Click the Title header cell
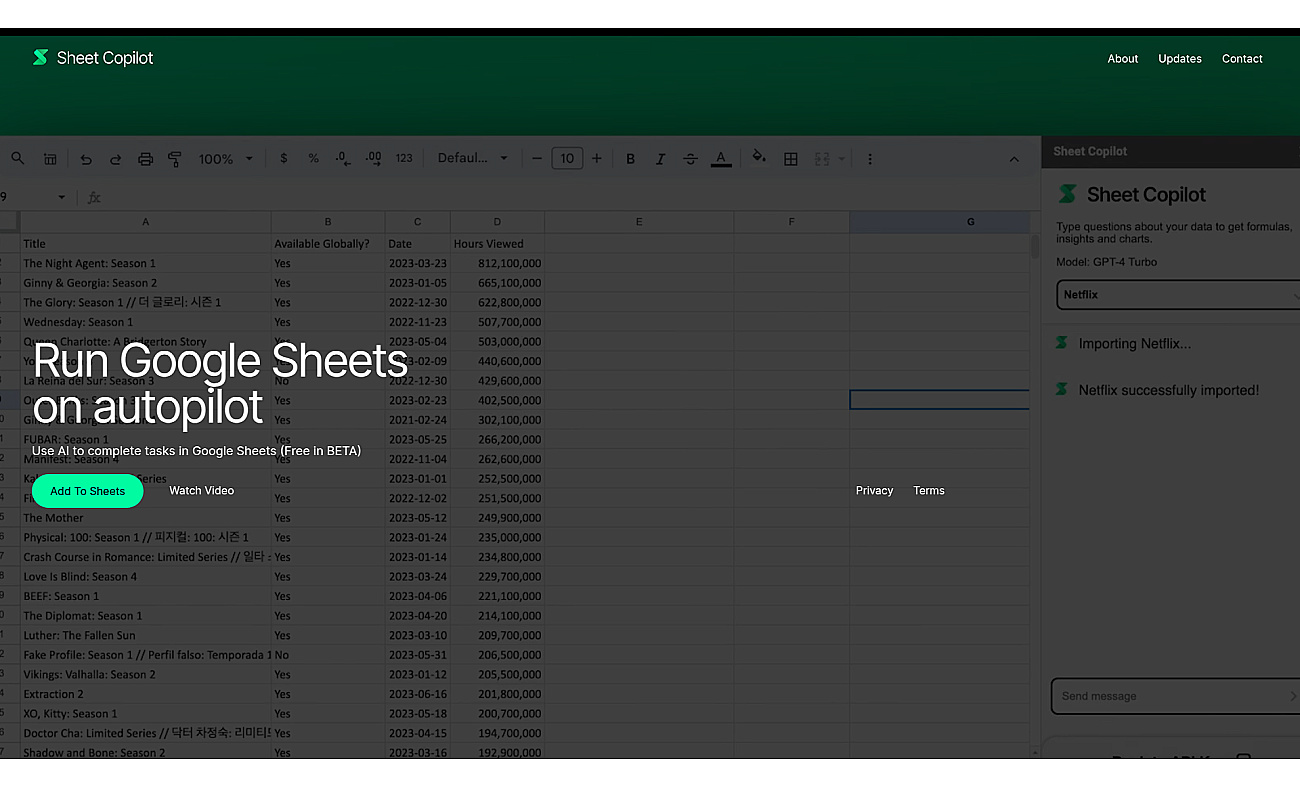 tap(145, 244)
